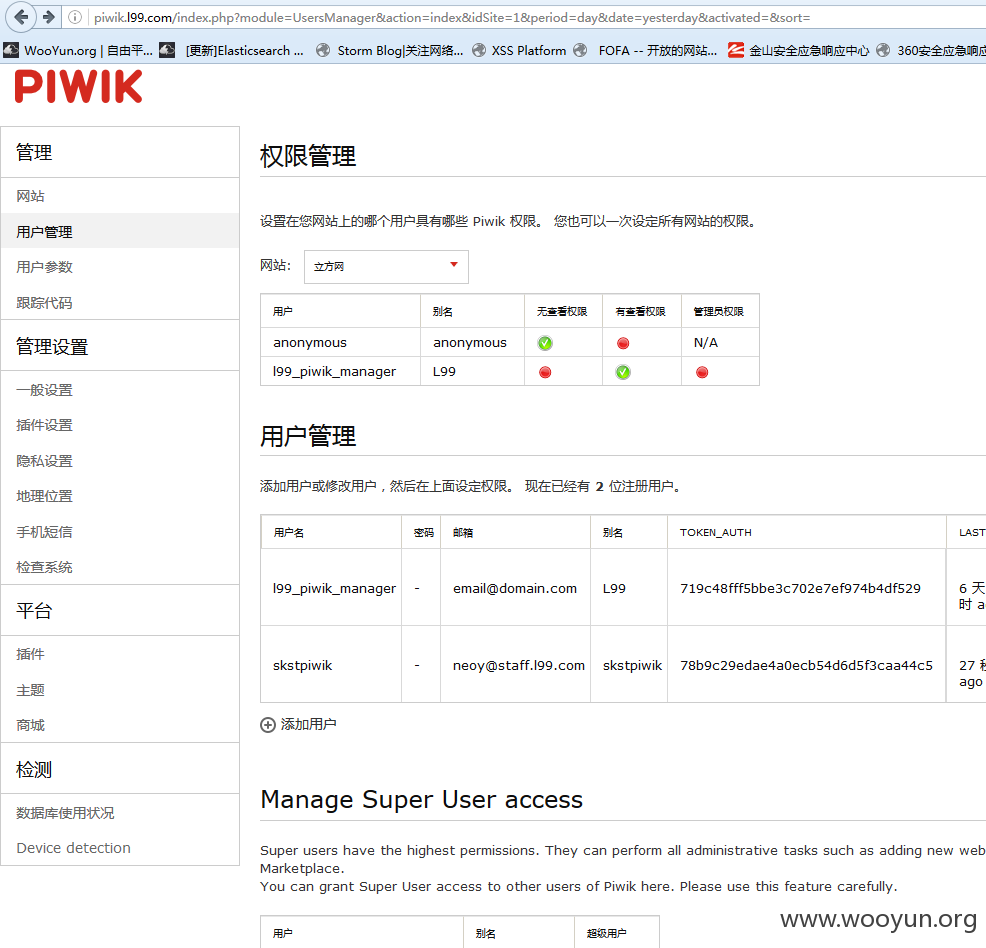986x948 pixels.
Task: Click 邮箱 column header
Action: pos(463,532)
